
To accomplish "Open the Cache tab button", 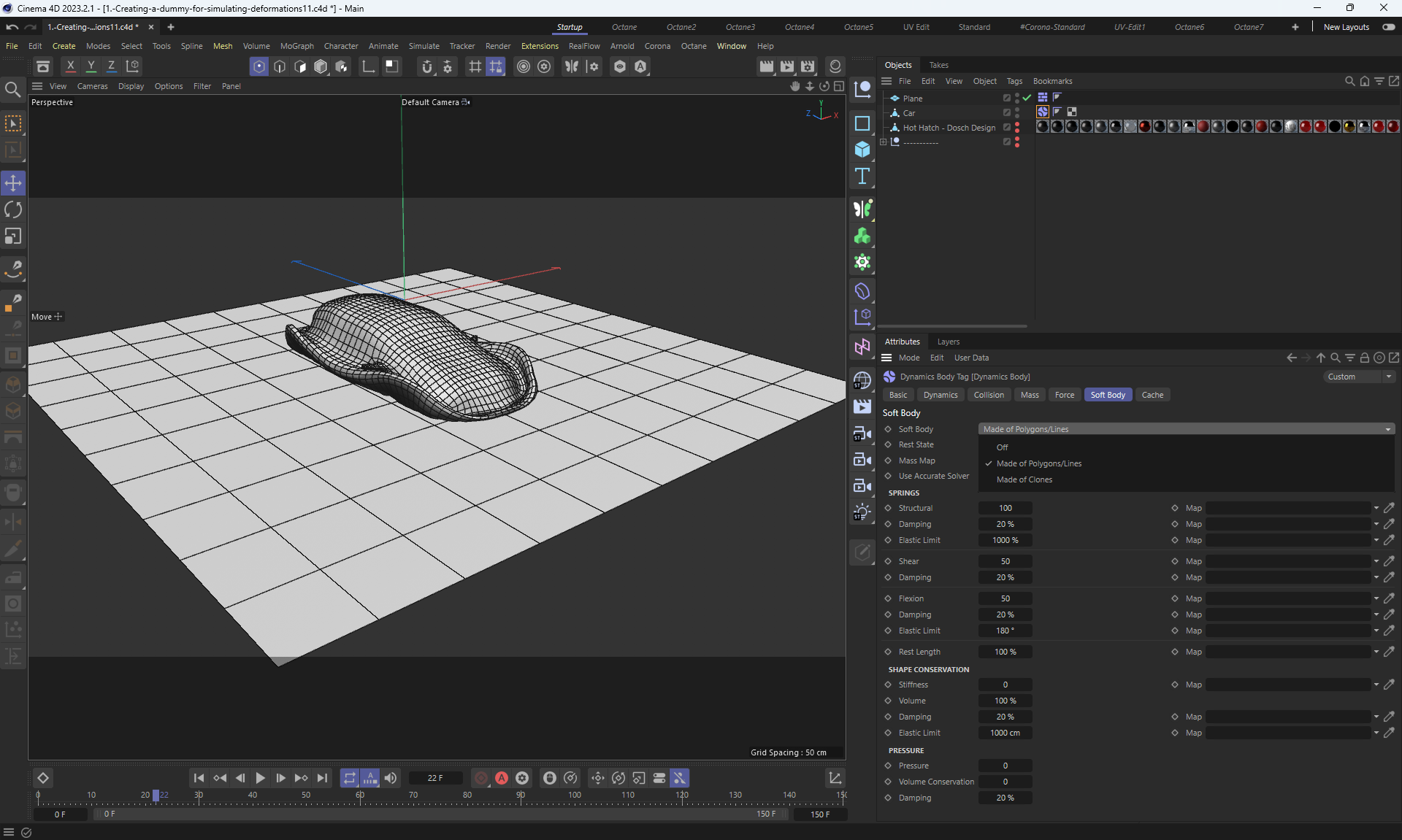I will click(x=1152, y=395).
